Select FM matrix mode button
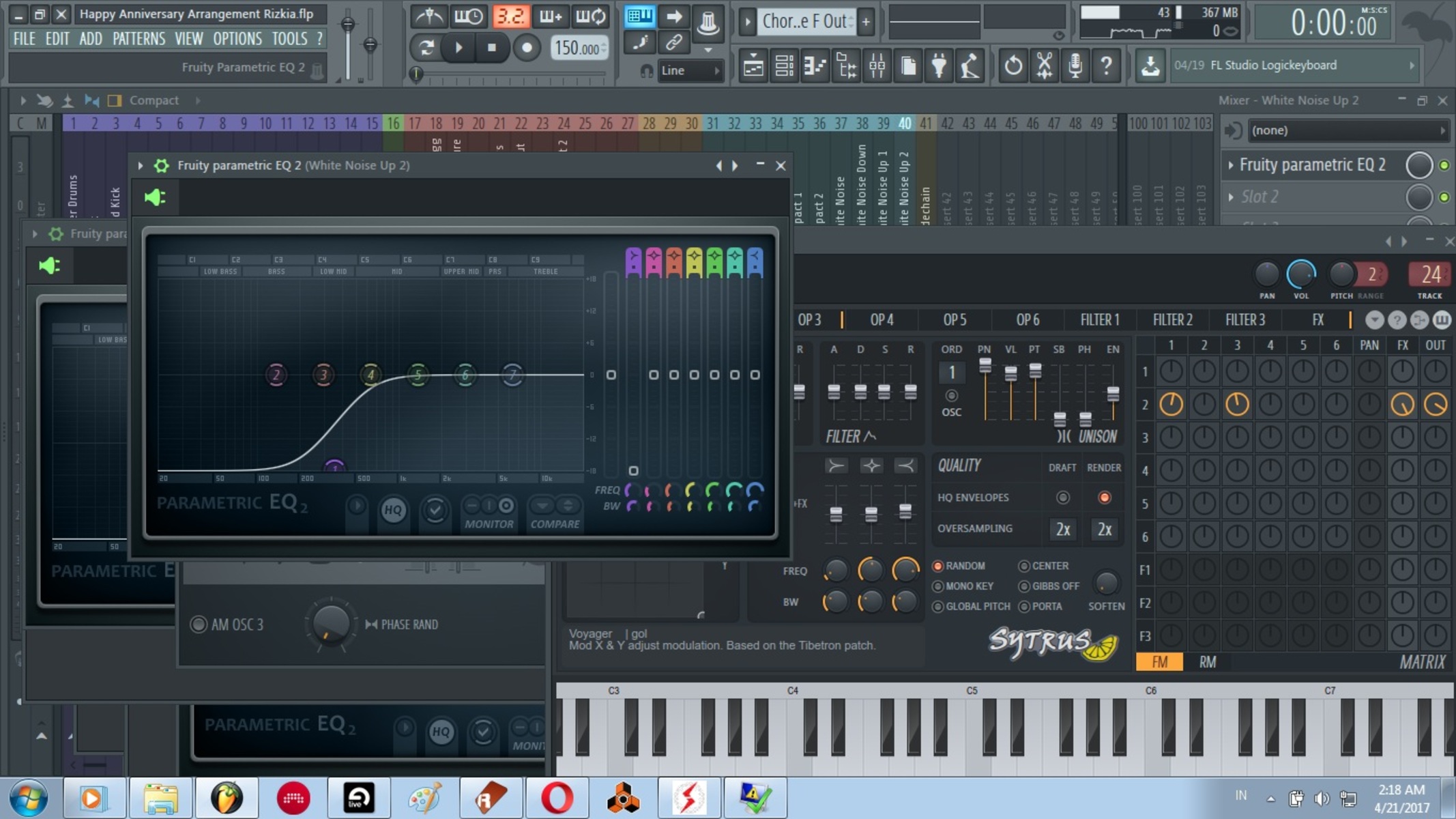This screenshot has width=1456, height=819. point(1159,662)
